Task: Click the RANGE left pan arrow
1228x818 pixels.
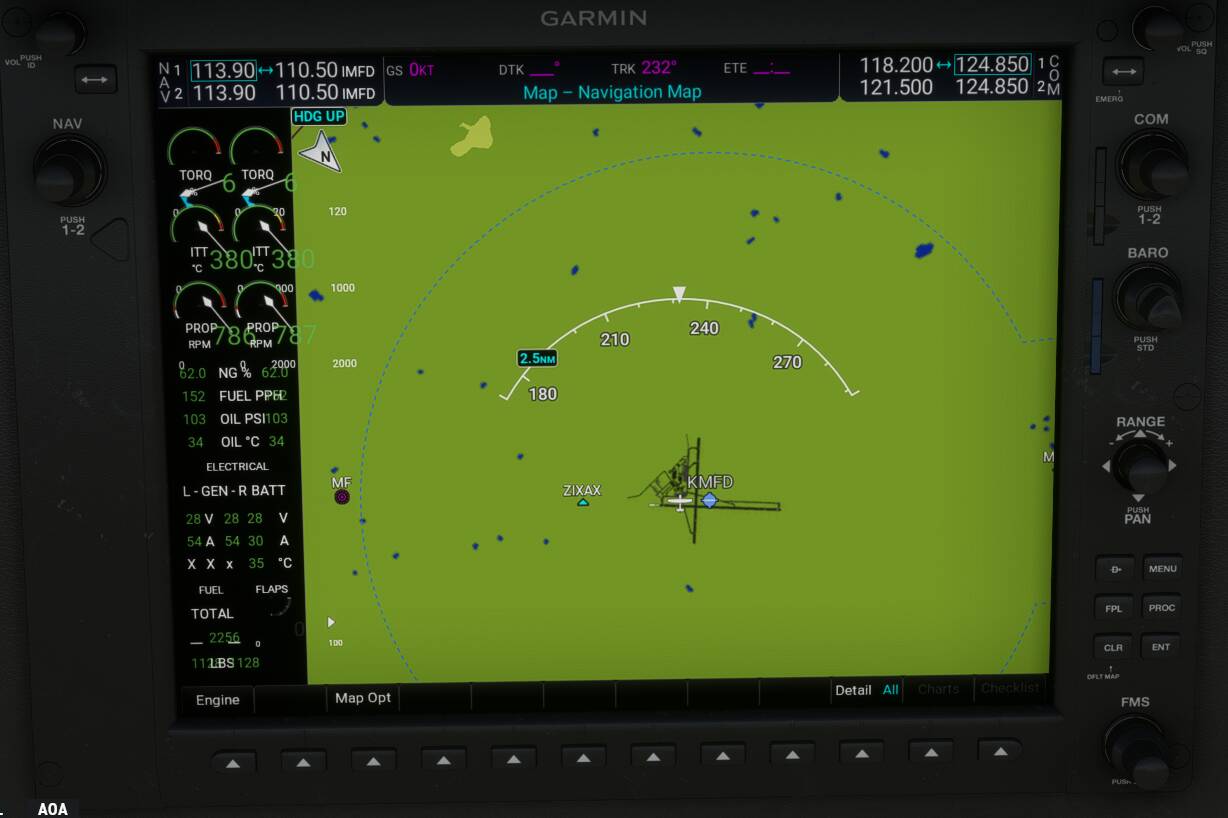Action: click(x=1106, y=466)
